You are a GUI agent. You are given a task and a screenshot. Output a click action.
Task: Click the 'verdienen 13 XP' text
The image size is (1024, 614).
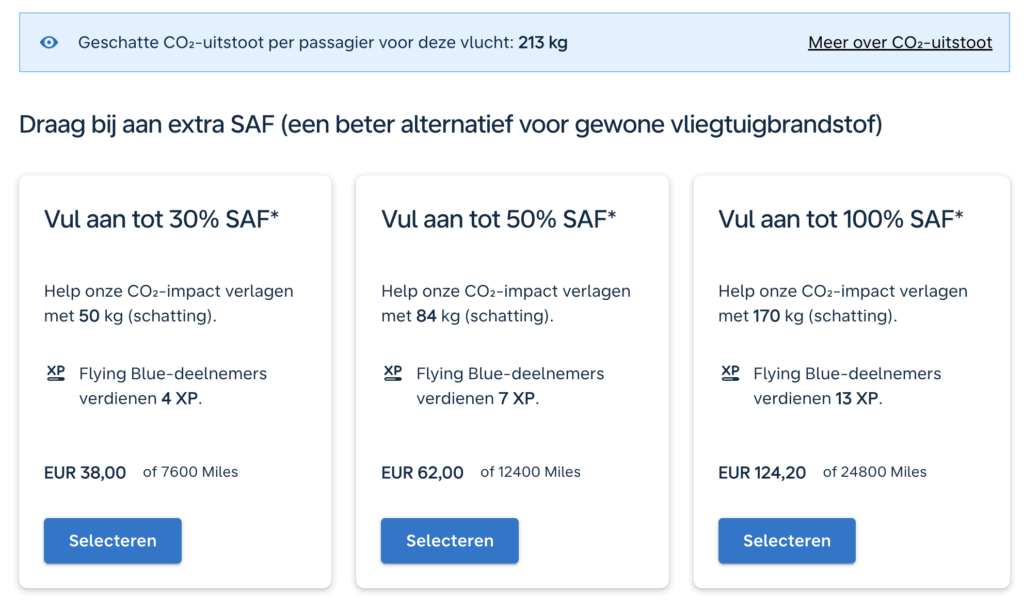click(817, 398)
